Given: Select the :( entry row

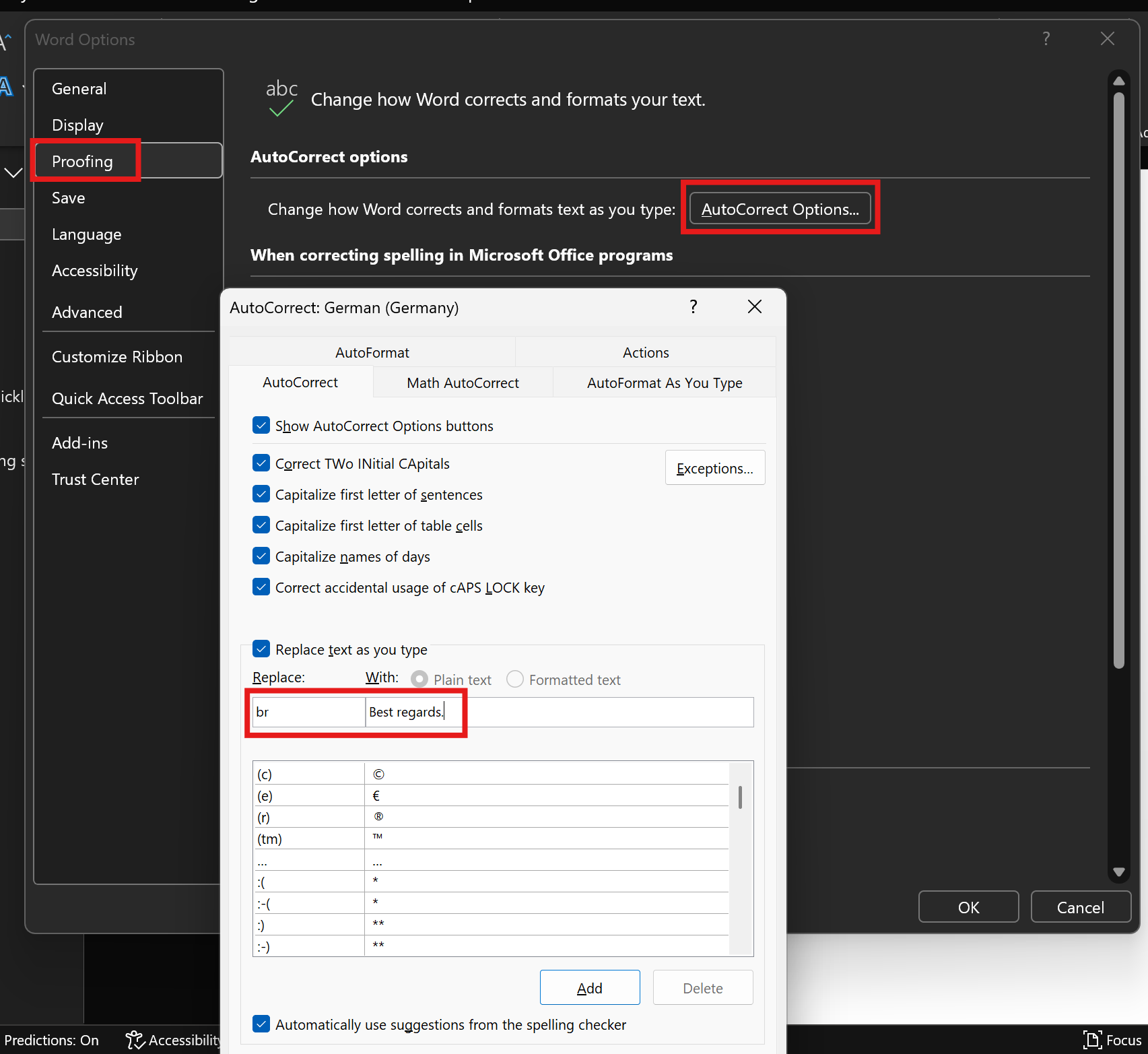Looking at the screenshot, I should 491,882.
